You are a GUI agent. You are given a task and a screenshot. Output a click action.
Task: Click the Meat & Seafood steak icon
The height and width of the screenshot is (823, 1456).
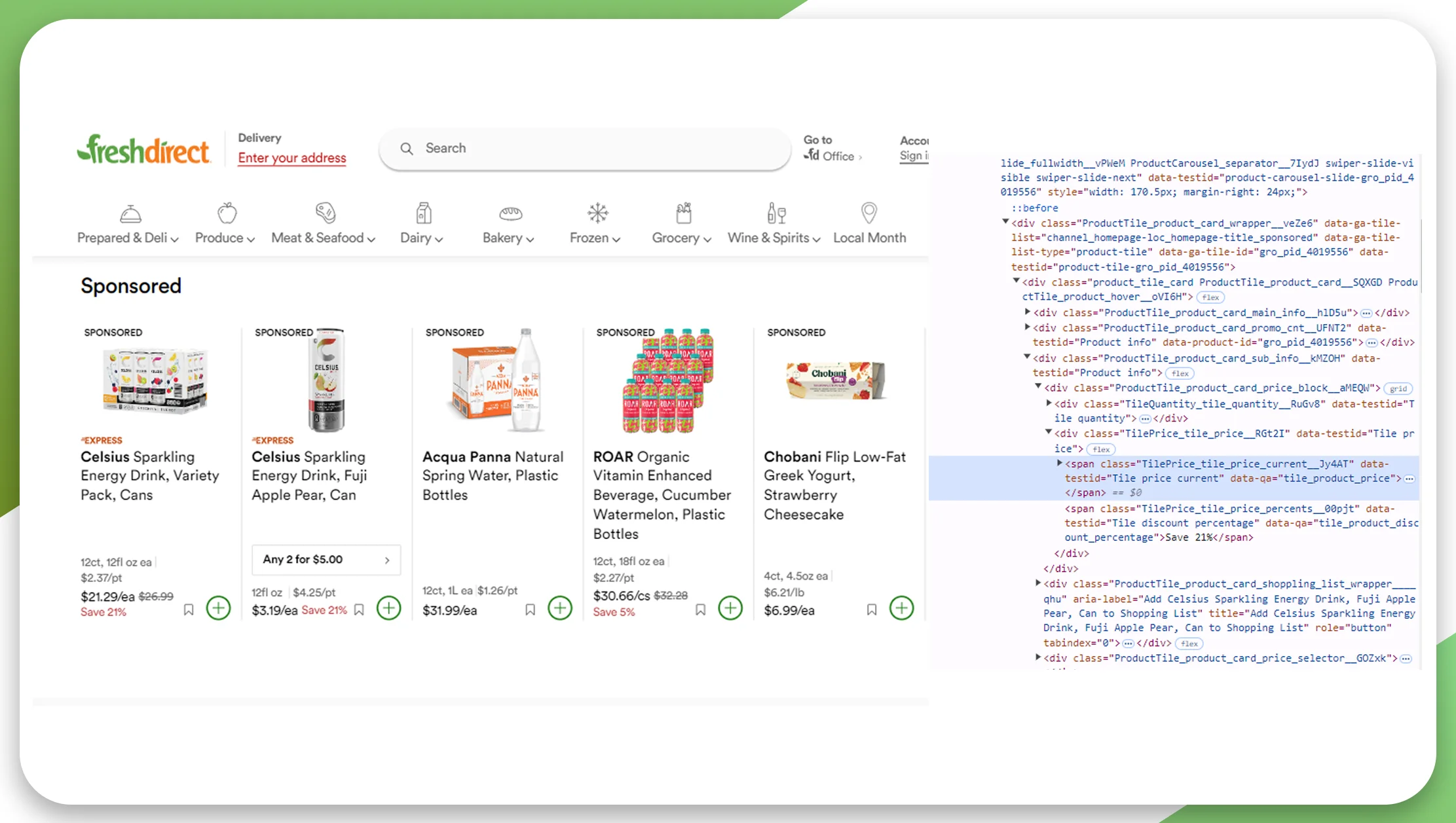click(x=326, y=213)
